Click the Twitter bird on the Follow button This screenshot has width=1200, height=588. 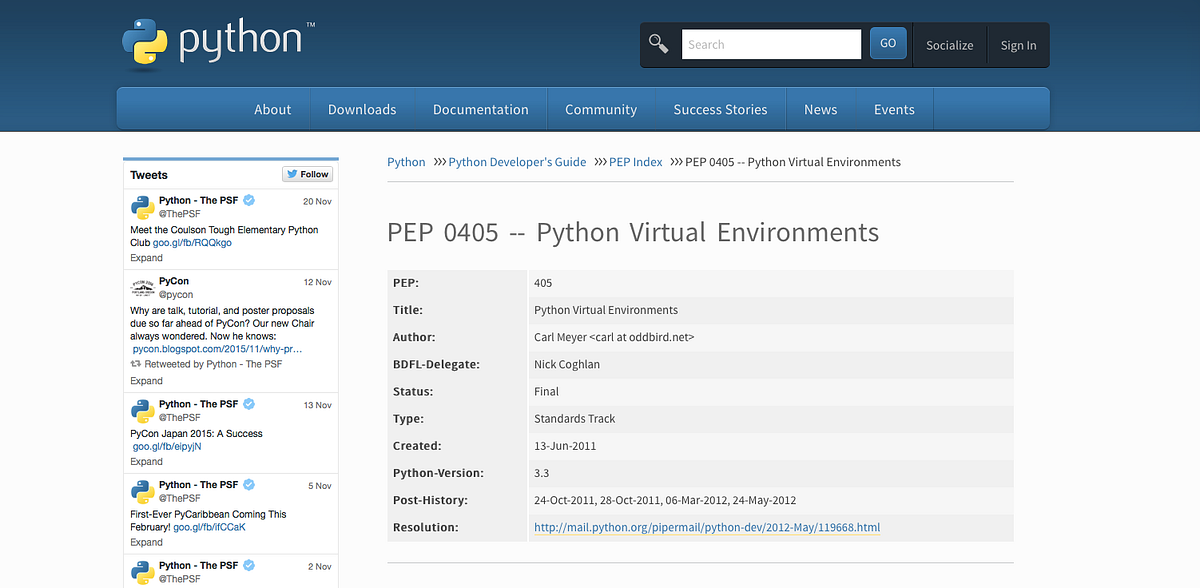[x=290, y=173]
